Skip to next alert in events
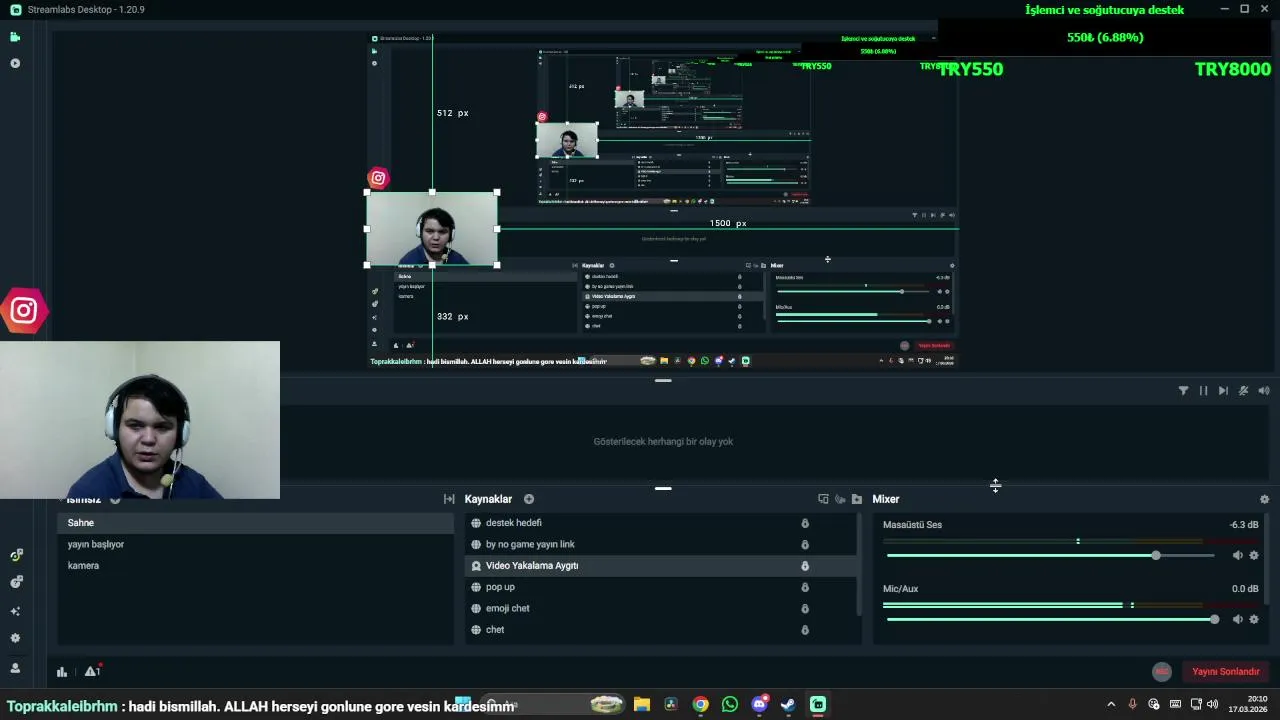This screenshot has height=720, width=1280. 1223,391
